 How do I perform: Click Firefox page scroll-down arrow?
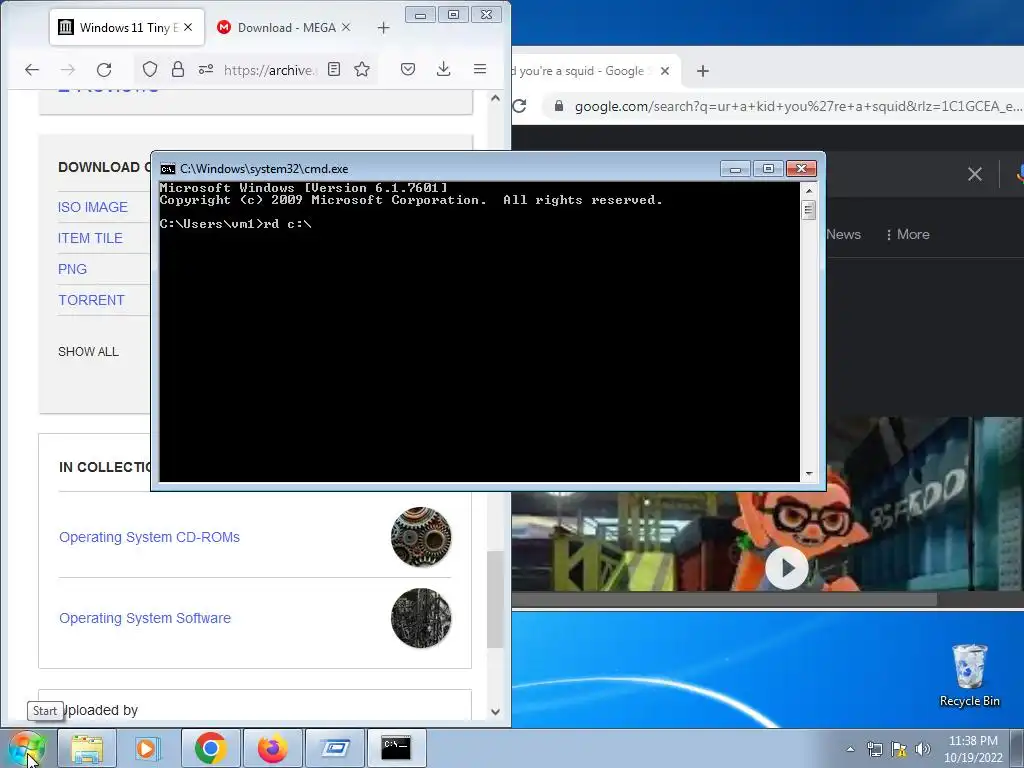(x=495, y=712)
